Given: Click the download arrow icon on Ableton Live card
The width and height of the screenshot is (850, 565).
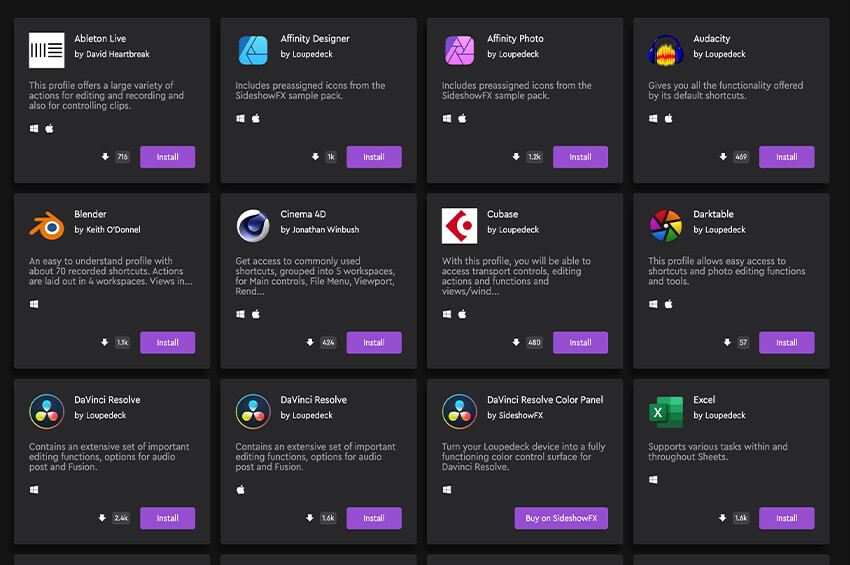Looking at the screenshot, I should click(x=105, y=157).
